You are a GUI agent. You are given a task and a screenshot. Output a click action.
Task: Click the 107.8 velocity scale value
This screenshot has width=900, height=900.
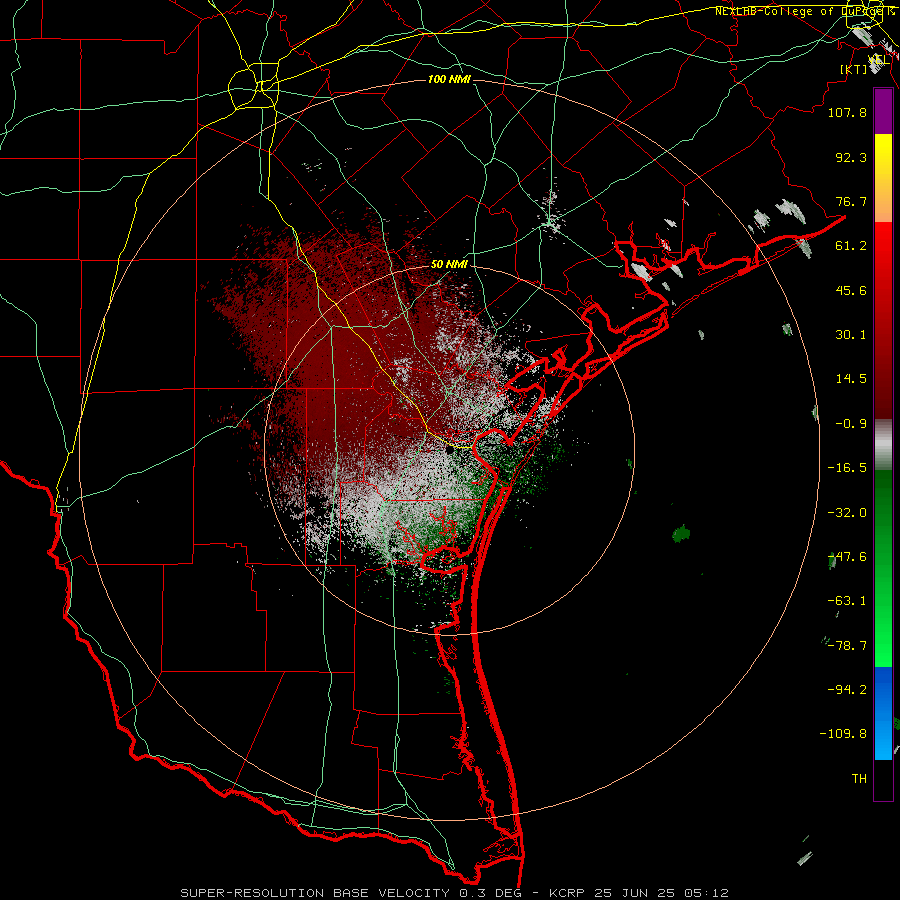coord(847,112)
